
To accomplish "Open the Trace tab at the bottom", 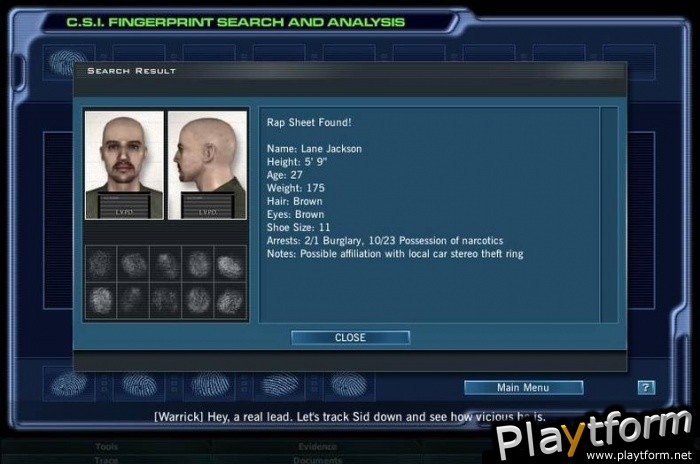I will click(x=106, y=460).
